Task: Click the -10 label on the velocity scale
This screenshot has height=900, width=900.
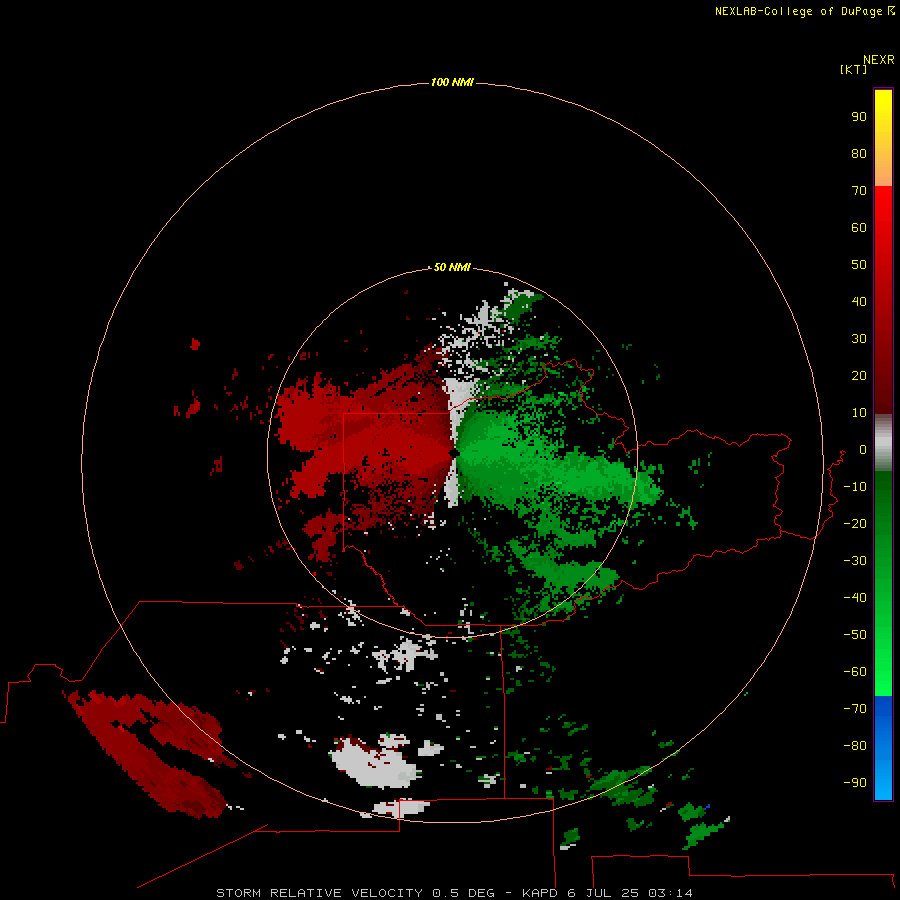Action: 855,487
